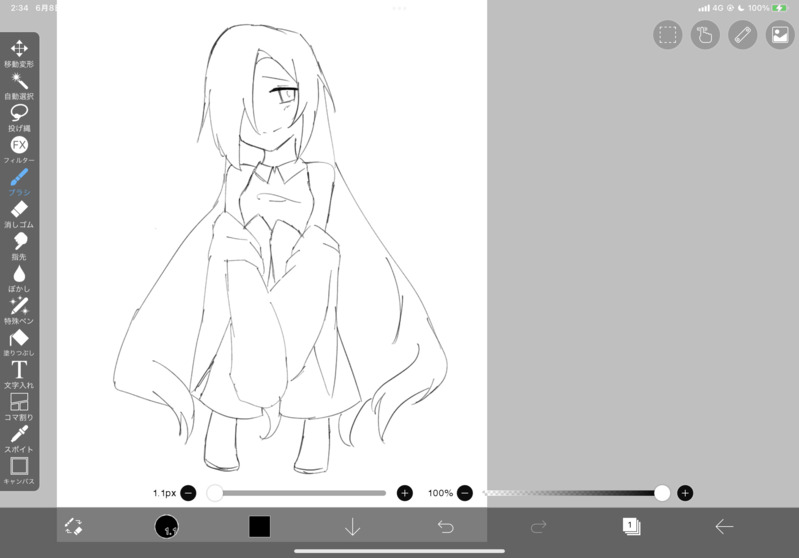The image size is (799, 558).
Task: Open the layers panel showing 1
Action: click(631, 526)
